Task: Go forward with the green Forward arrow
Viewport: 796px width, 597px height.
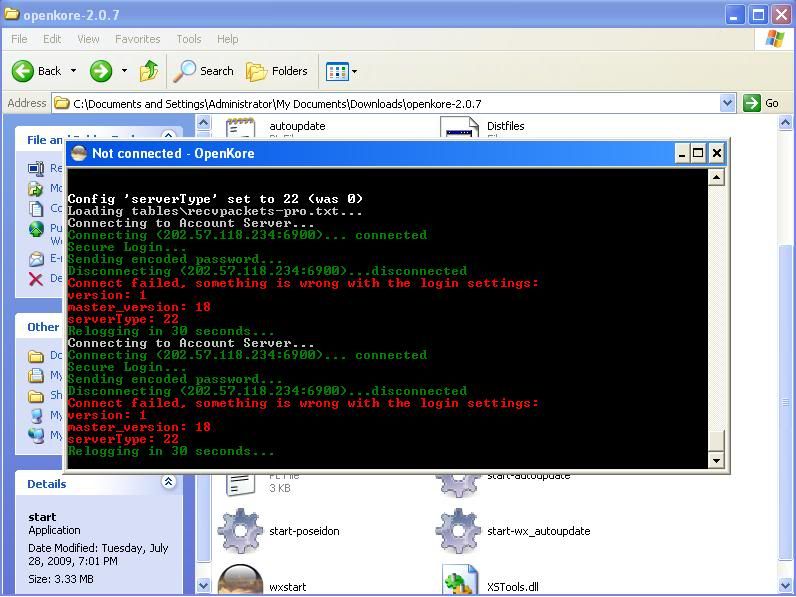Action: (101, 71)
